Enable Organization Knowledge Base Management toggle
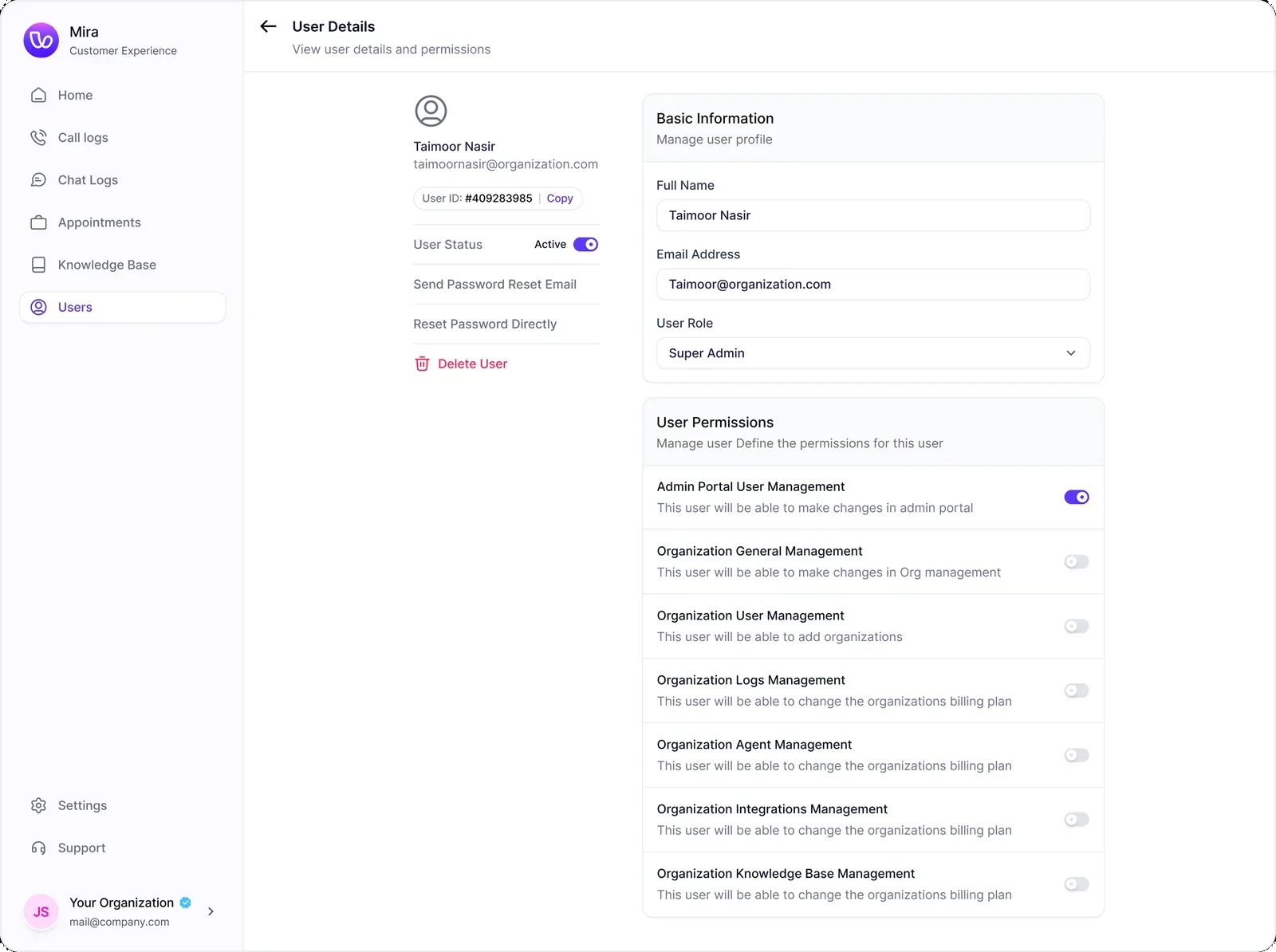1276x952 pixels. [1077, 884]
